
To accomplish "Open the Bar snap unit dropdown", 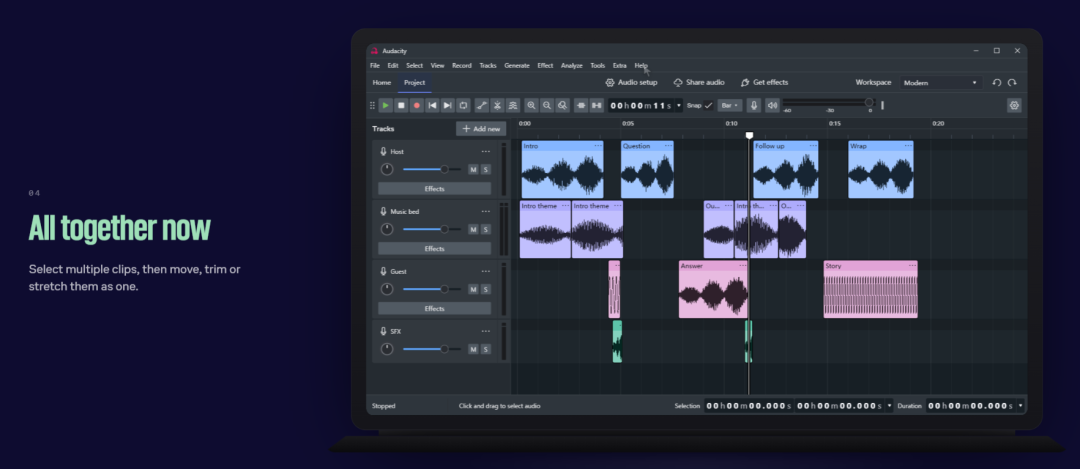I will pos(729,105).
